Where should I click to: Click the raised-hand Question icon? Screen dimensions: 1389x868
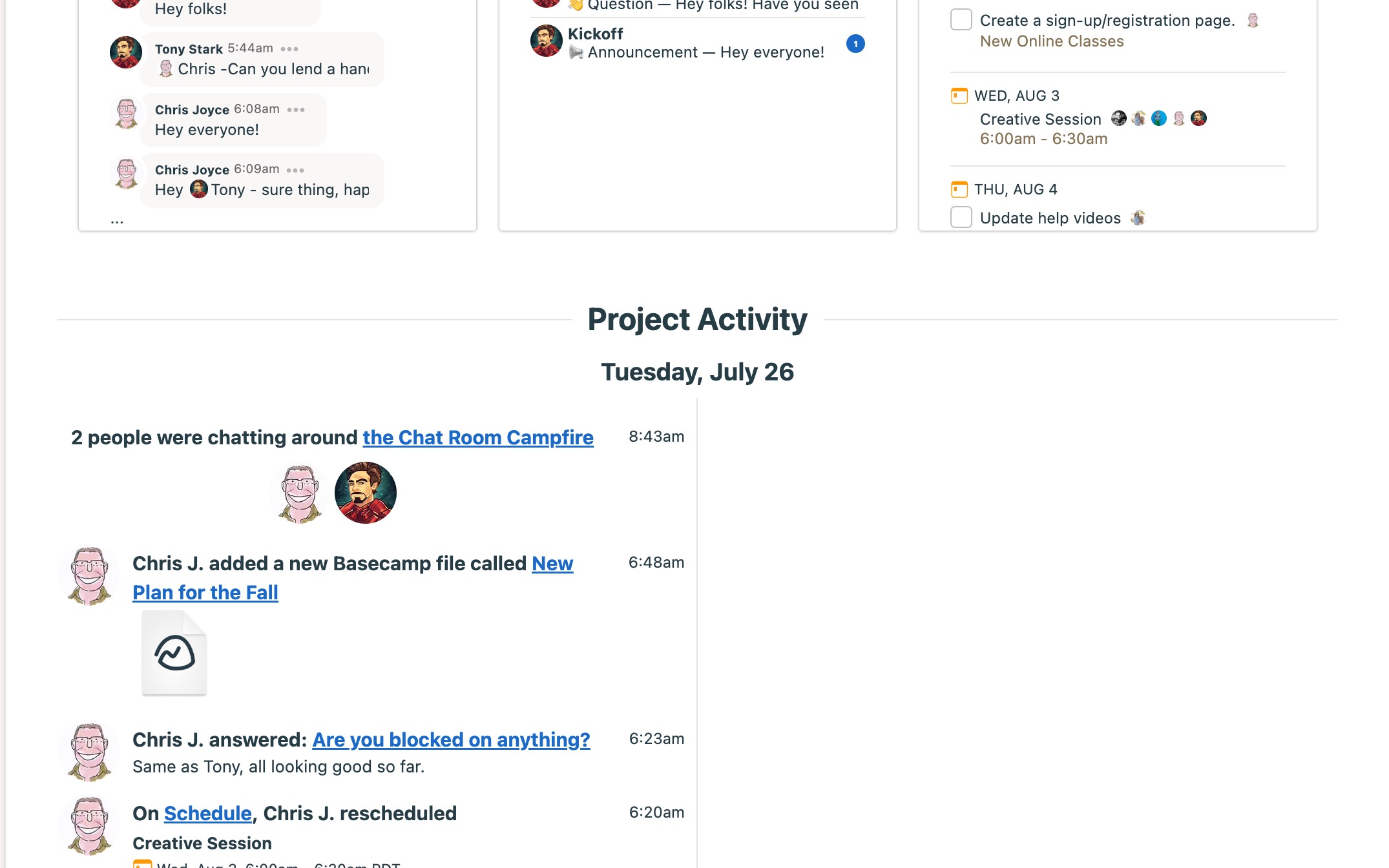pyautogui.click(x=577, y=5)
